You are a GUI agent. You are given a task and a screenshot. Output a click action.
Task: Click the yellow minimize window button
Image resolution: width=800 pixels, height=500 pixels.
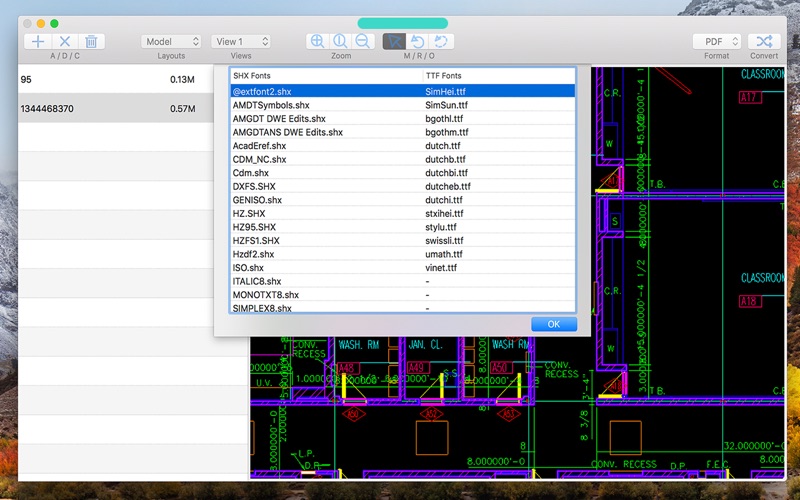click(x=41, y=23)
